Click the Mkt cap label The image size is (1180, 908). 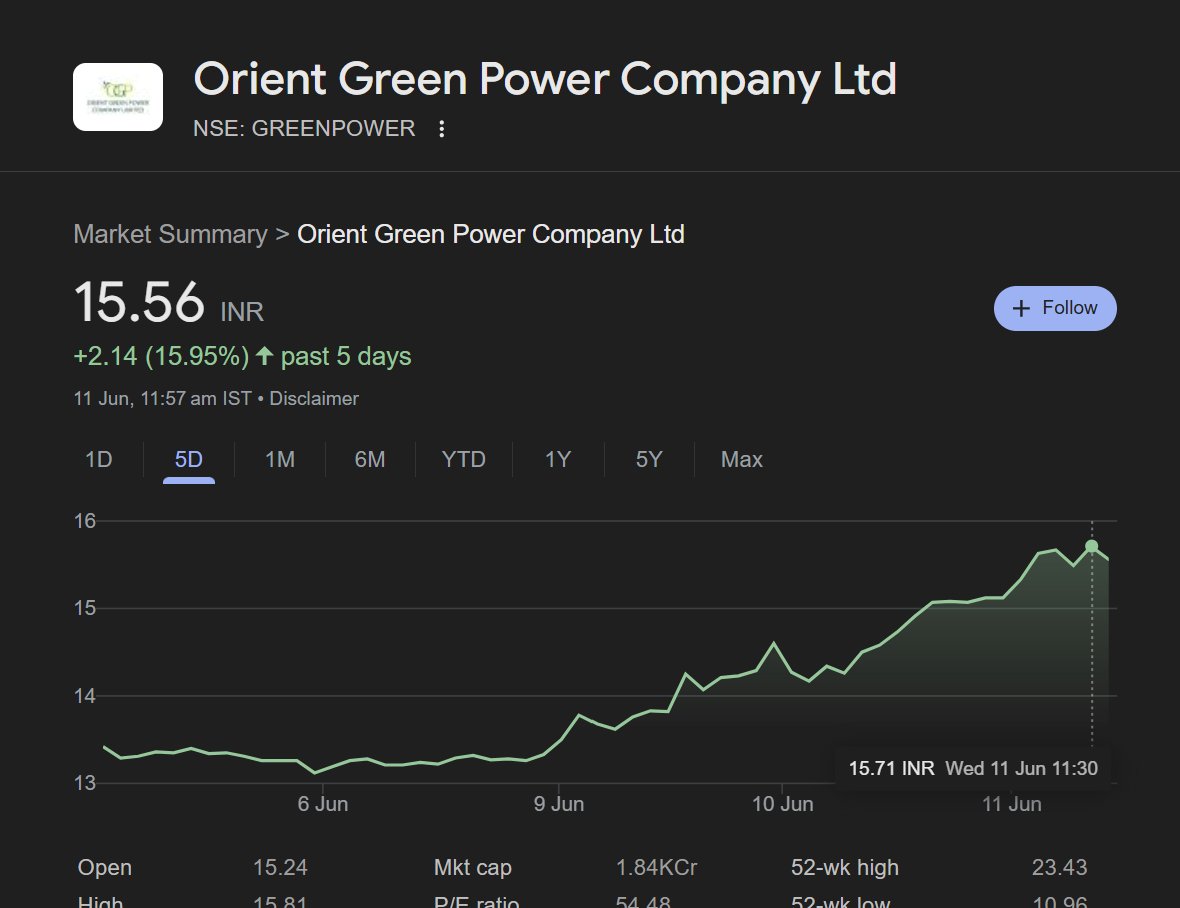pyautogui.click(x=473, y=867)
